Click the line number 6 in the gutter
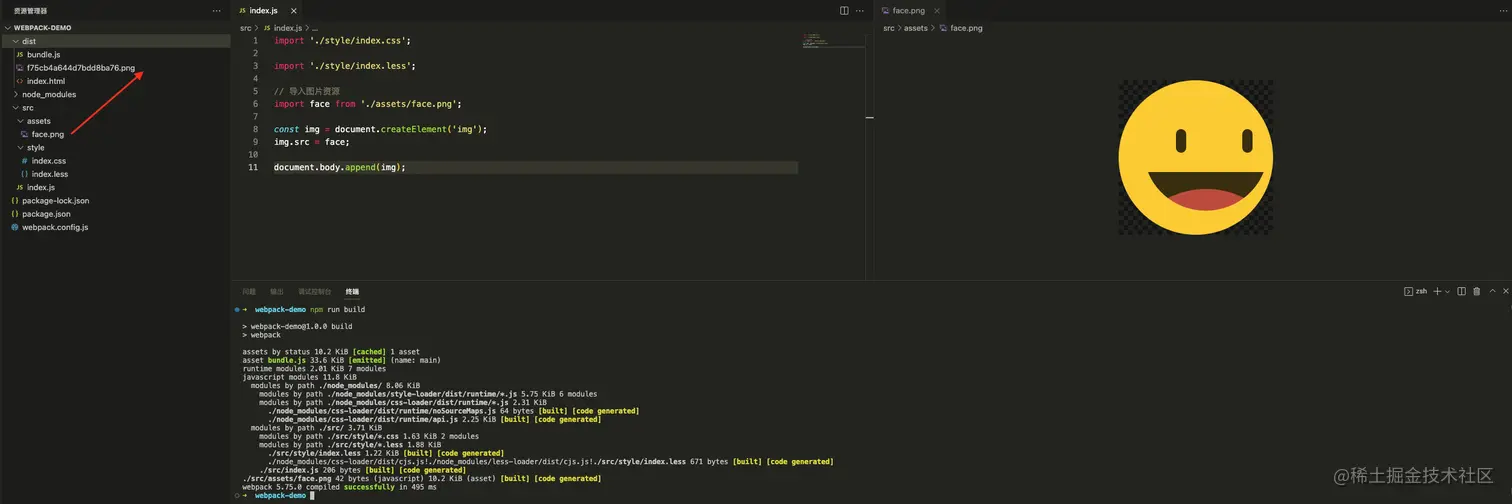The image size is (1512, 504). point(255,104)
